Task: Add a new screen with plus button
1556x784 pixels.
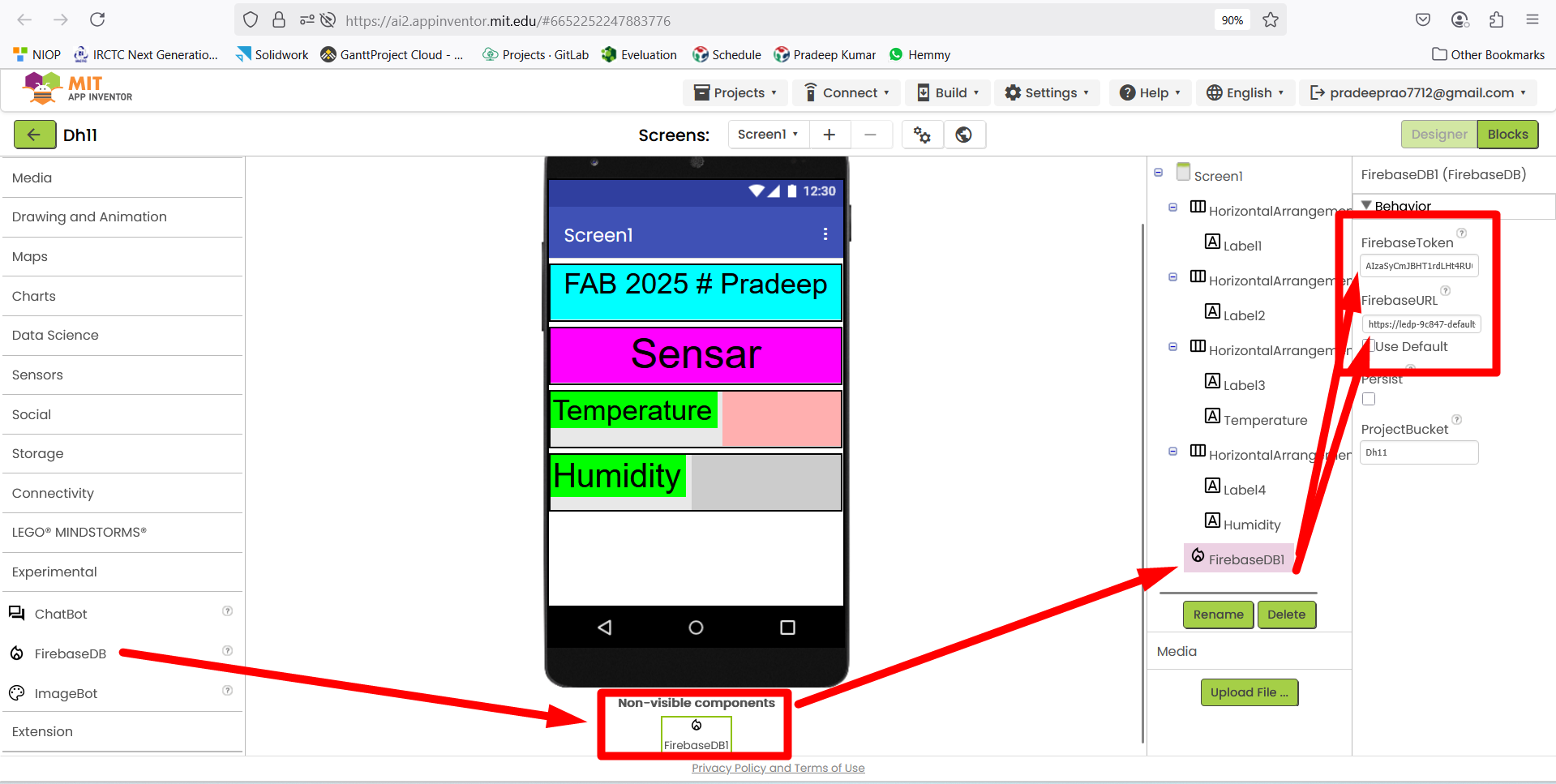Action: [x=829, y=135]
